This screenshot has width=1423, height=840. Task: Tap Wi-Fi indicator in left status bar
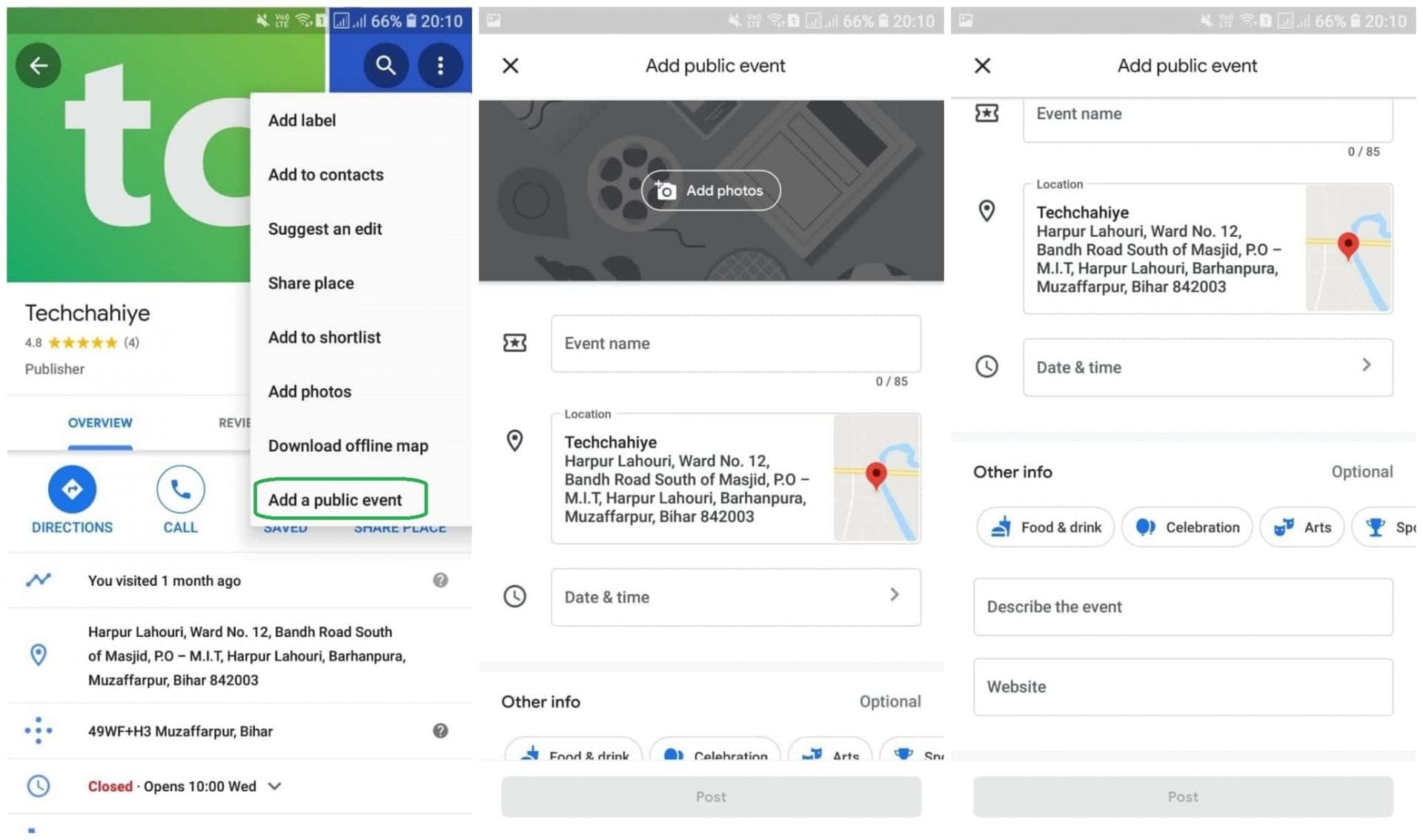tap(304, 21)
